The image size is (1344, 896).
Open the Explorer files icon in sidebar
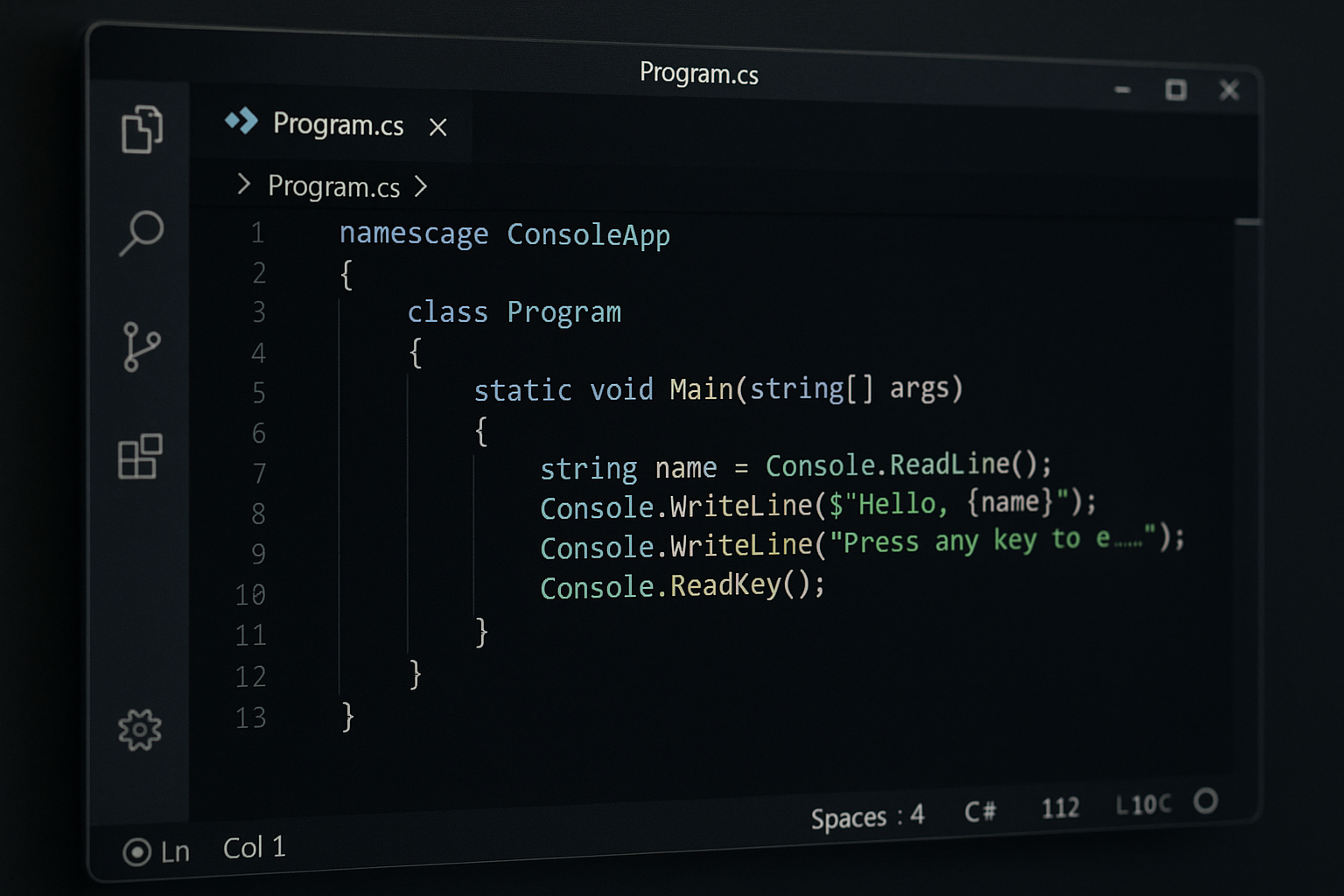142,129
